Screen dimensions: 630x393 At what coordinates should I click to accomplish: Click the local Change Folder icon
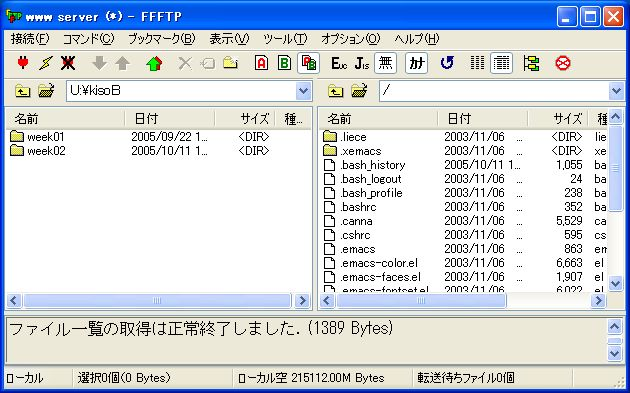tap(46, 91)
